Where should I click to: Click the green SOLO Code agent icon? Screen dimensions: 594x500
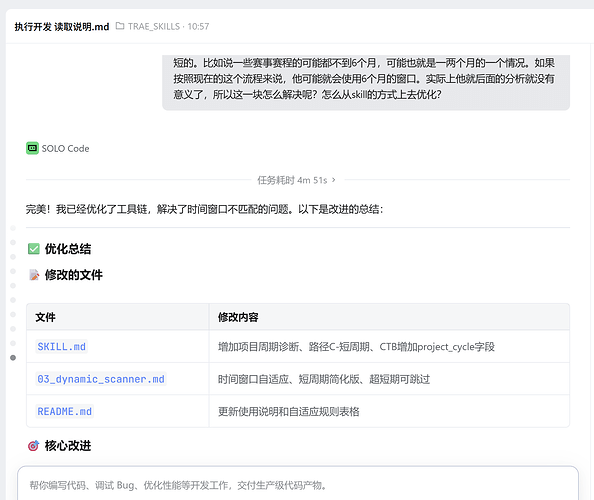tap(32, 148)
